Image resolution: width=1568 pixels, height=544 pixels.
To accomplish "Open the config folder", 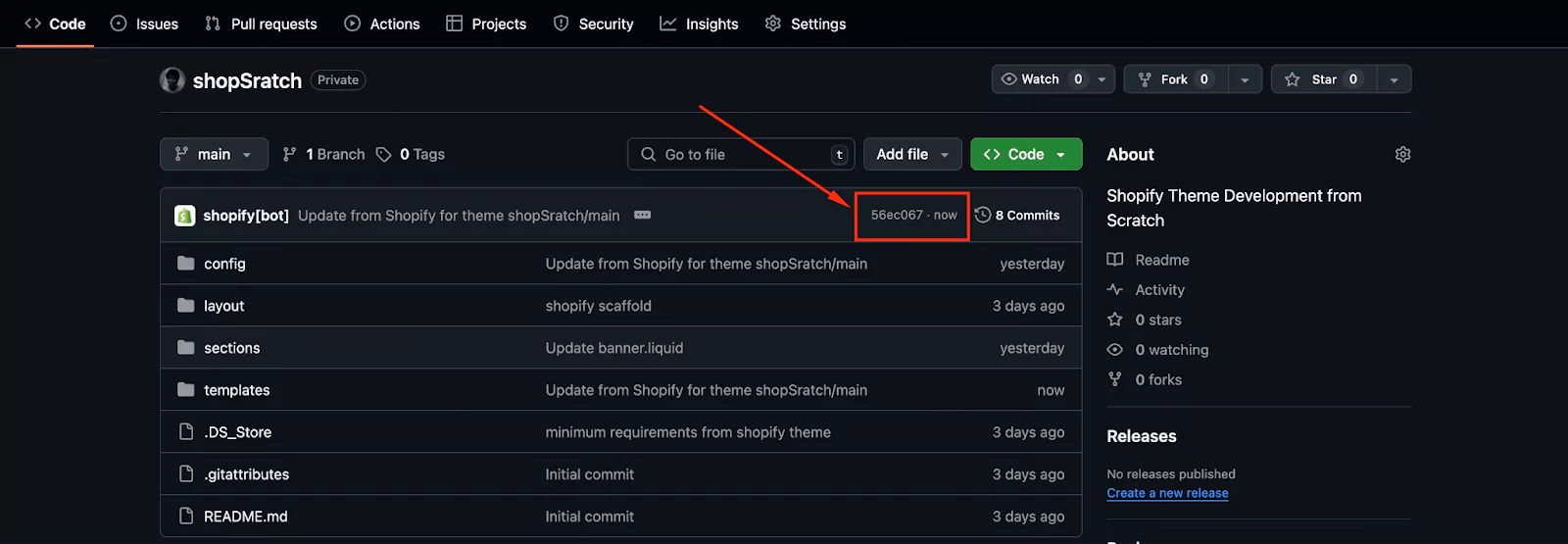I will [224, 264].
